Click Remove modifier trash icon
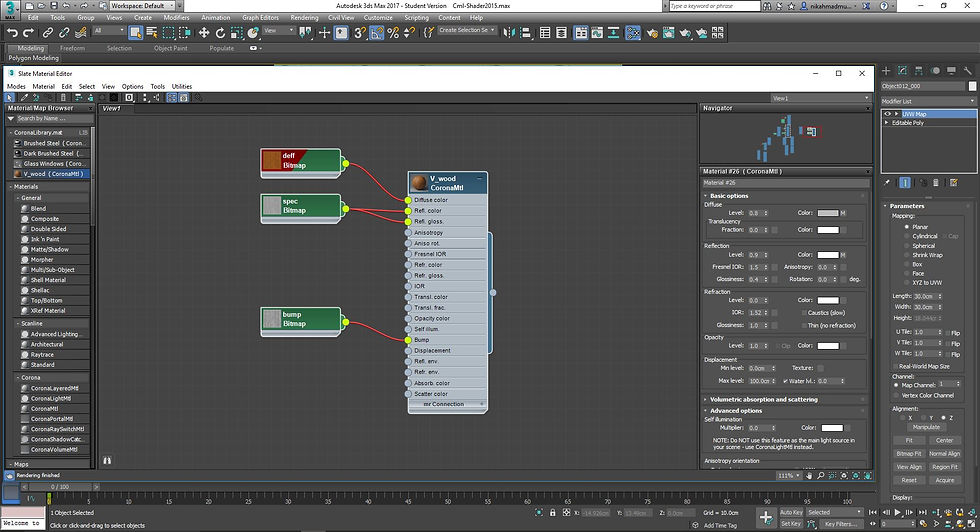 click(x=936, y=183)
